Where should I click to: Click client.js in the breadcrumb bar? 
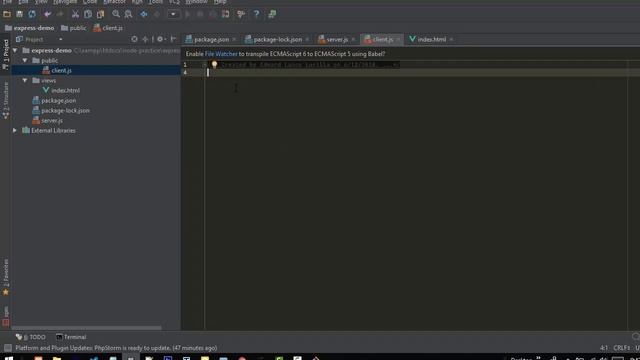pos(108,28)
